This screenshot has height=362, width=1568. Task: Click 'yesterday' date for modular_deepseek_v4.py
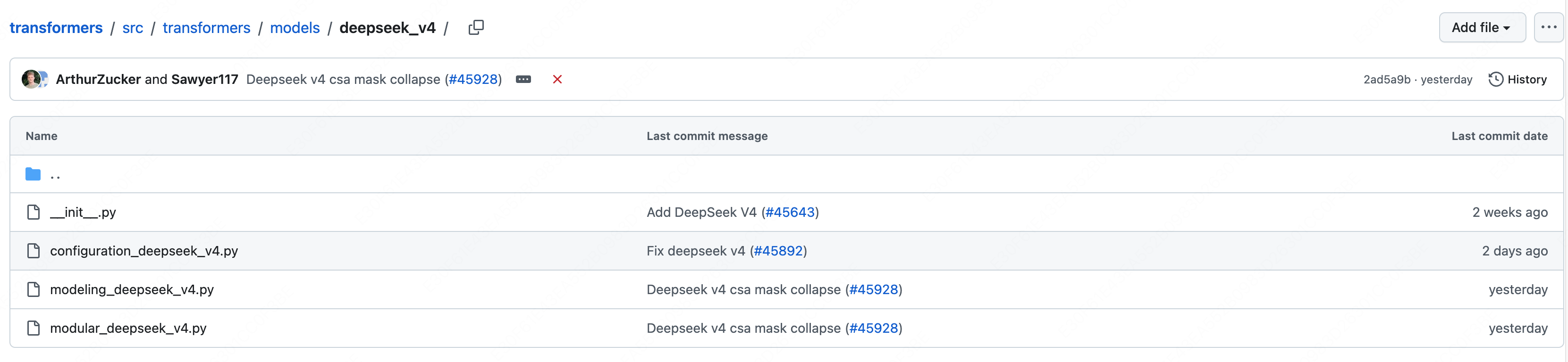1518,328
